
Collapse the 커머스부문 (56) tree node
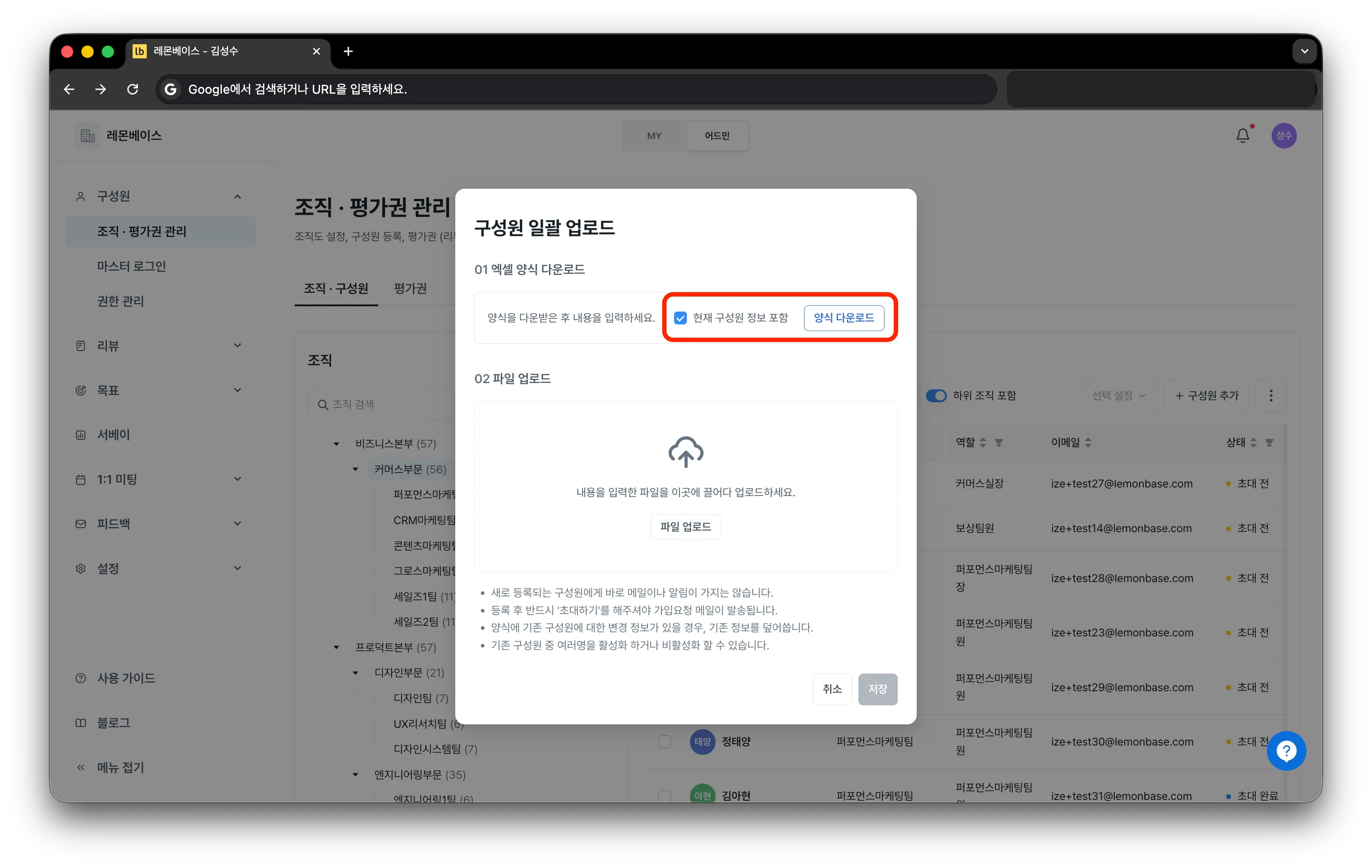355,469
